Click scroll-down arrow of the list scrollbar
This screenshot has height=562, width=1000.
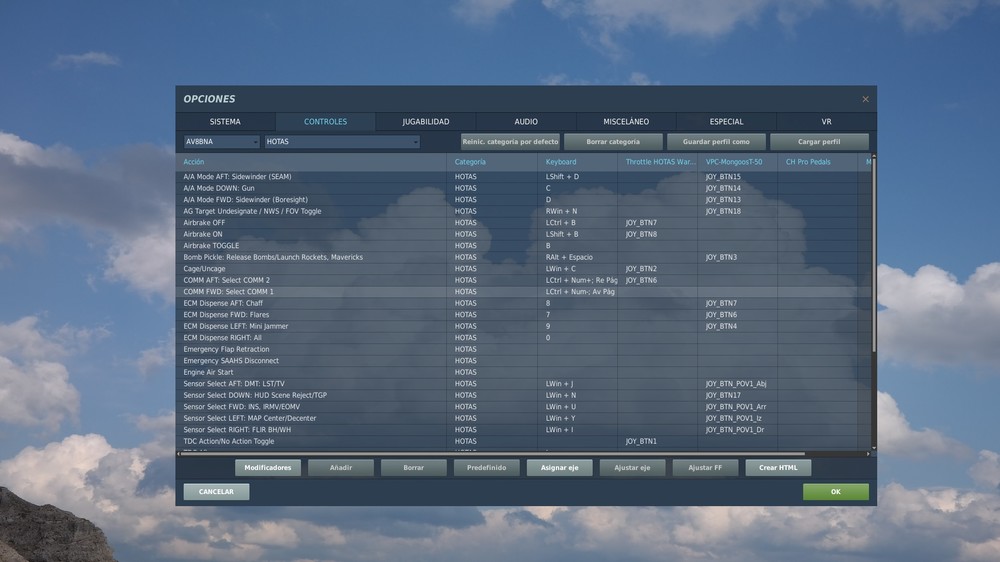(x=874, y=448)
